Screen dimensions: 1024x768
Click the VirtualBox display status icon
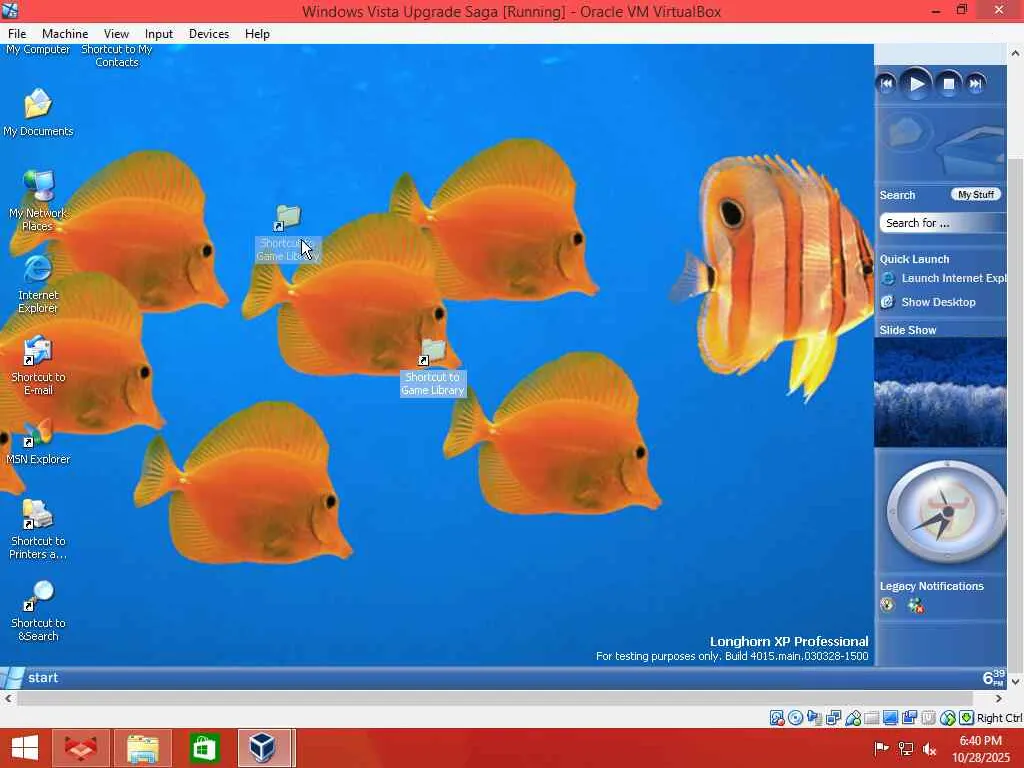[890, 718]
